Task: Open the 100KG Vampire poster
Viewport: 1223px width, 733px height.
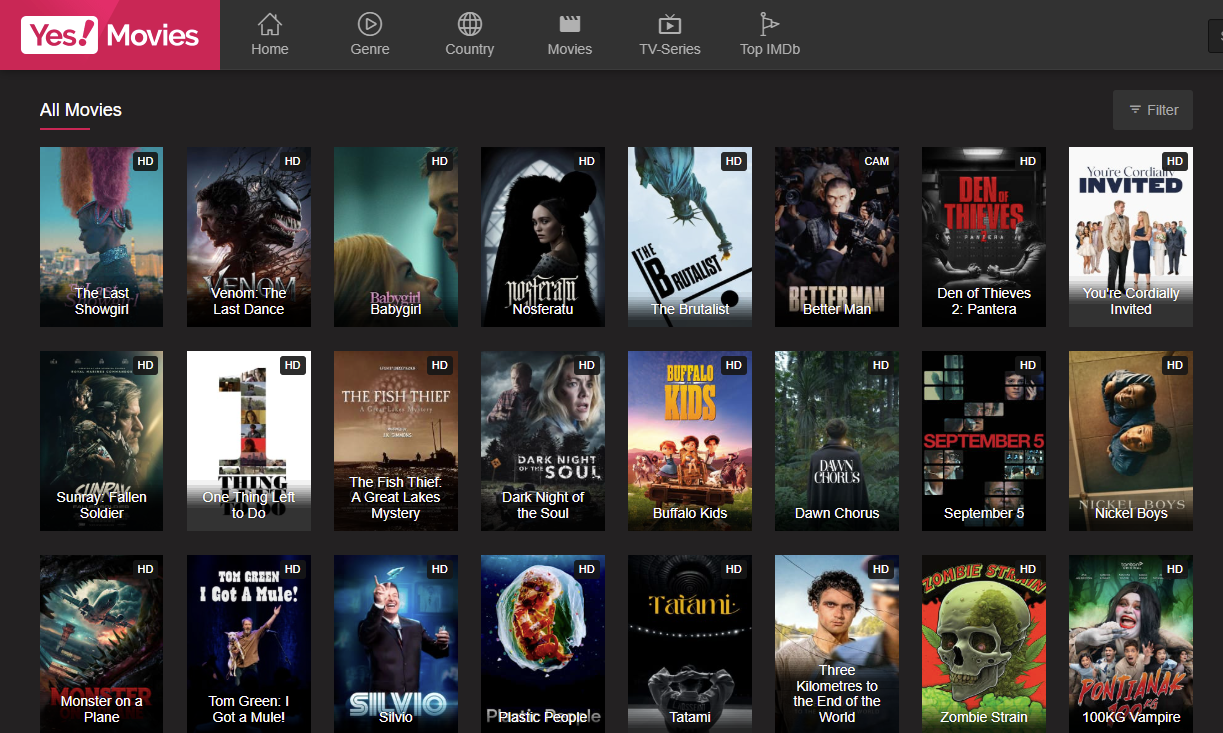Action: [1131, 644]
